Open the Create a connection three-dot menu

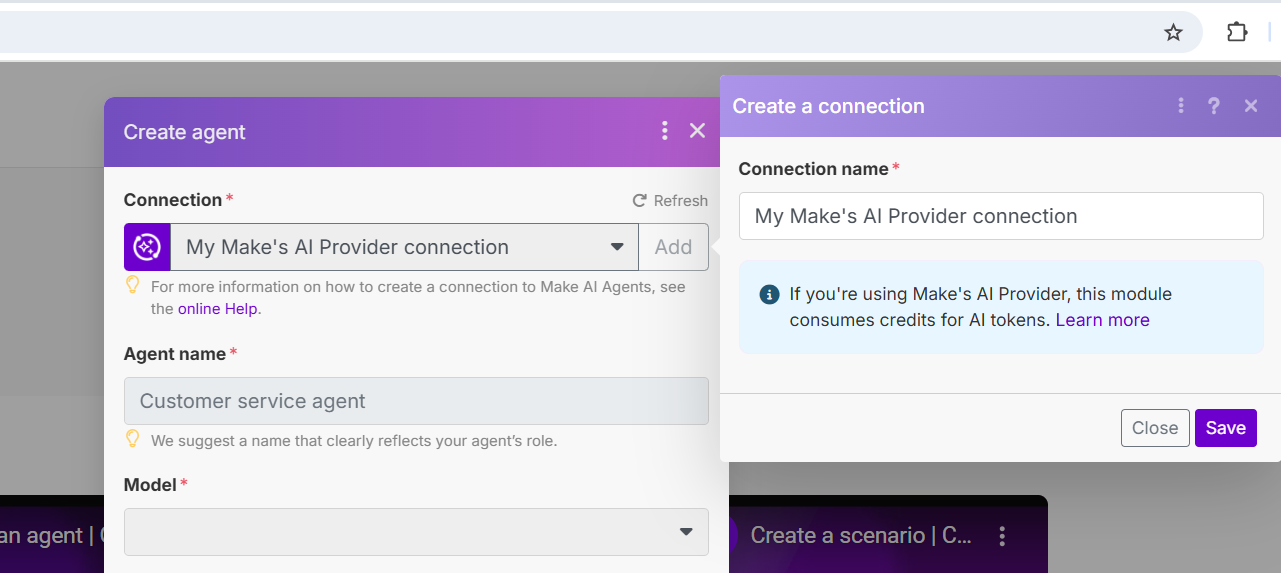(1181, 106)
